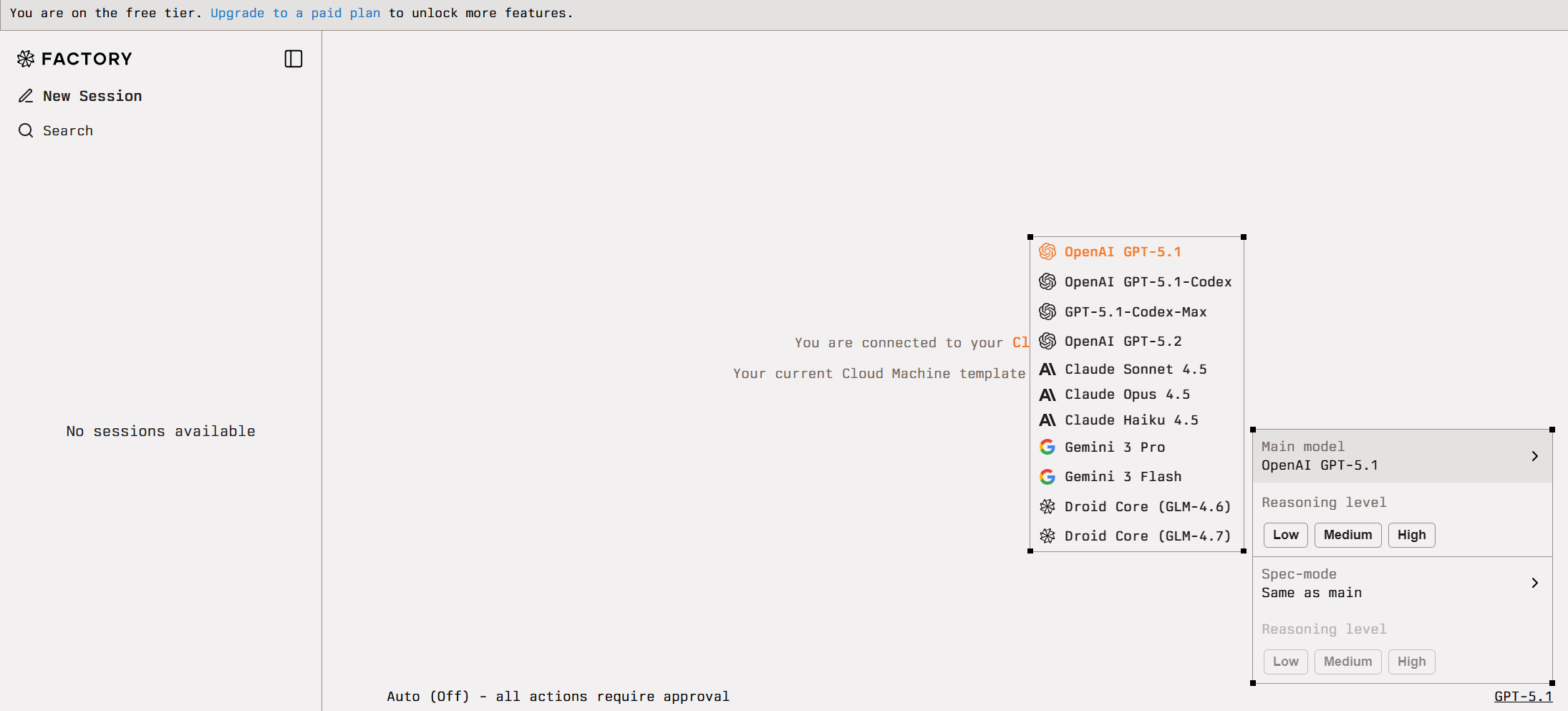Open the GPT-5.1 model selector link
This screenshot has width=1568, height=711.
pyautogui.click(x=1523, y=696)
